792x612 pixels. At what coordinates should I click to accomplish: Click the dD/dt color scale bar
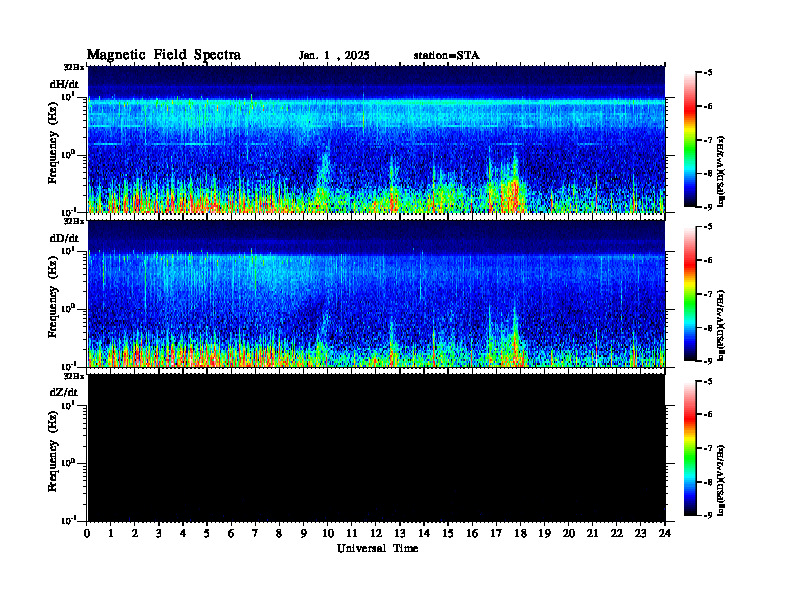(x=690, y=294)
